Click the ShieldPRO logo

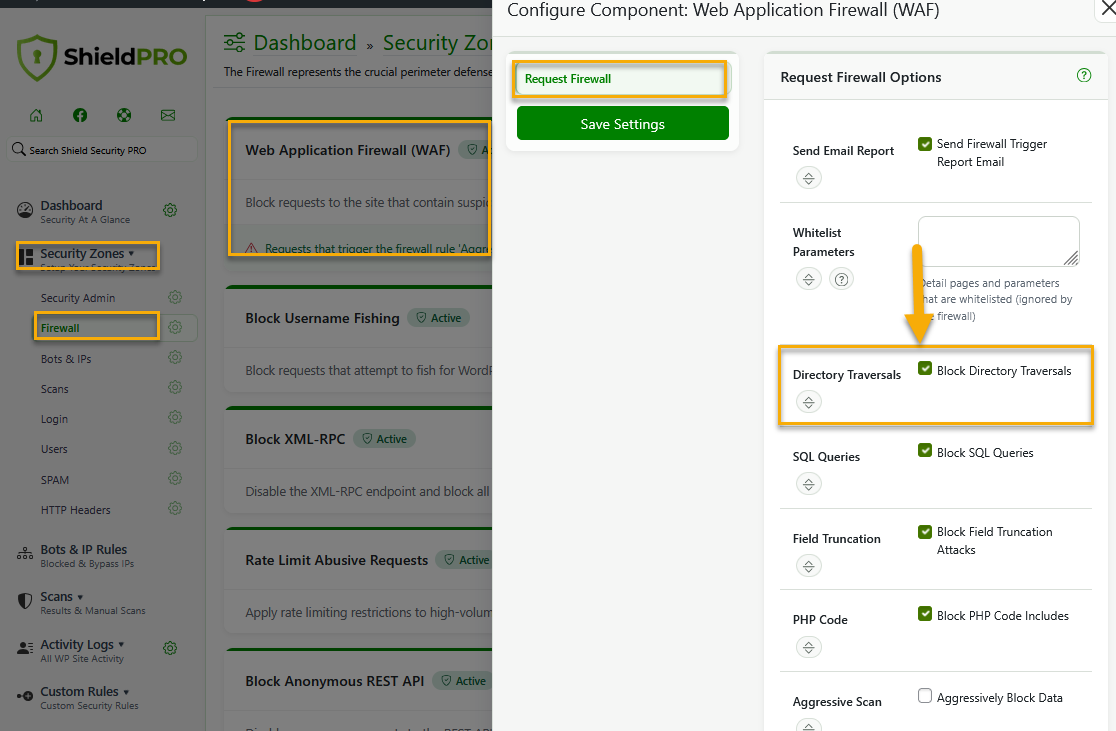102,57
